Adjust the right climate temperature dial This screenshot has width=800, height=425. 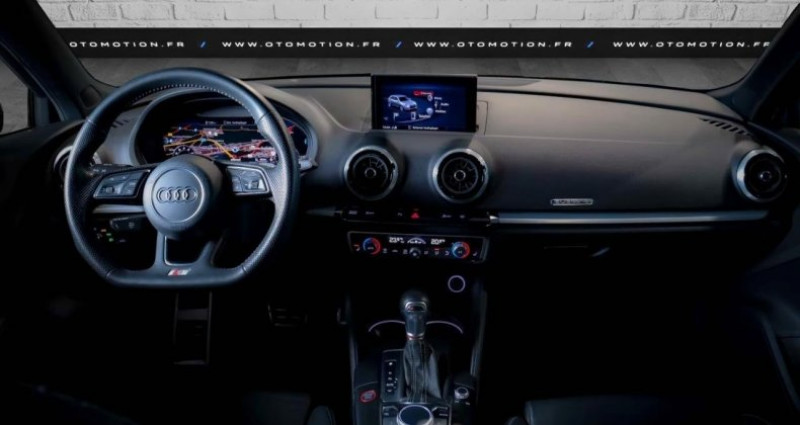pos(459,249)
